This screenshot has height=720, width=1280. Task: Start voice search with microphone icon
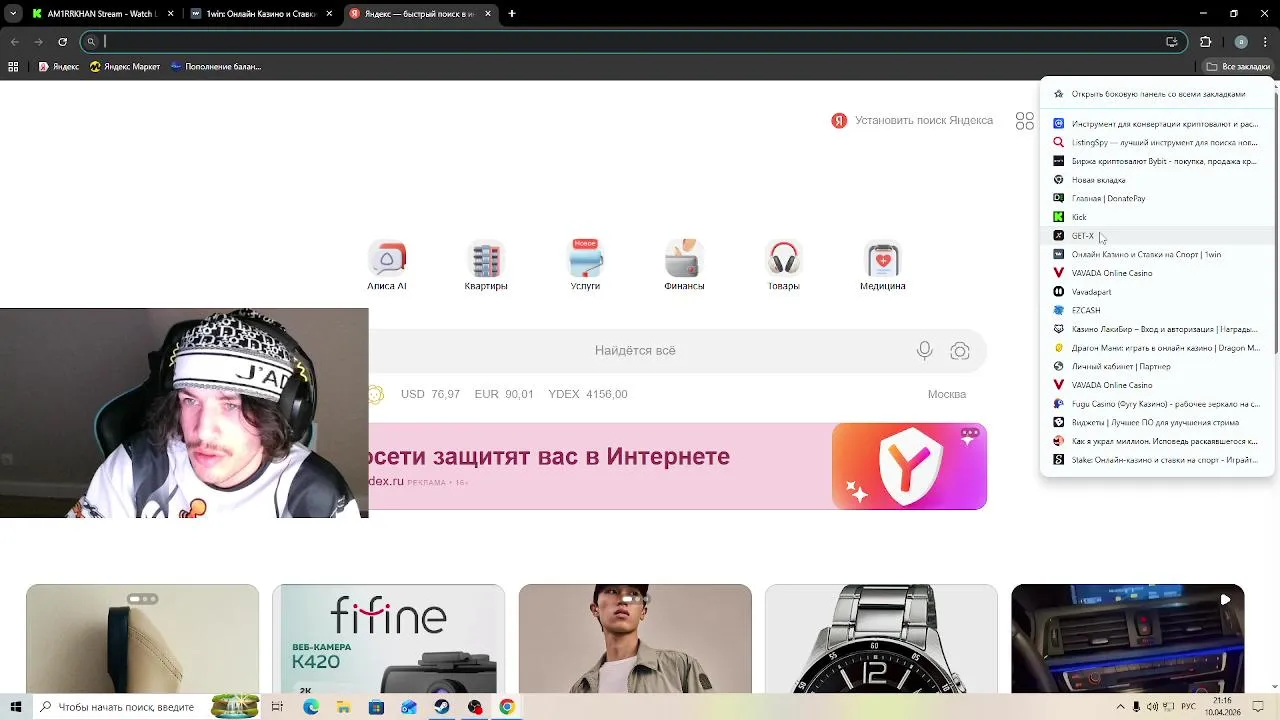(x=925, y=350)
